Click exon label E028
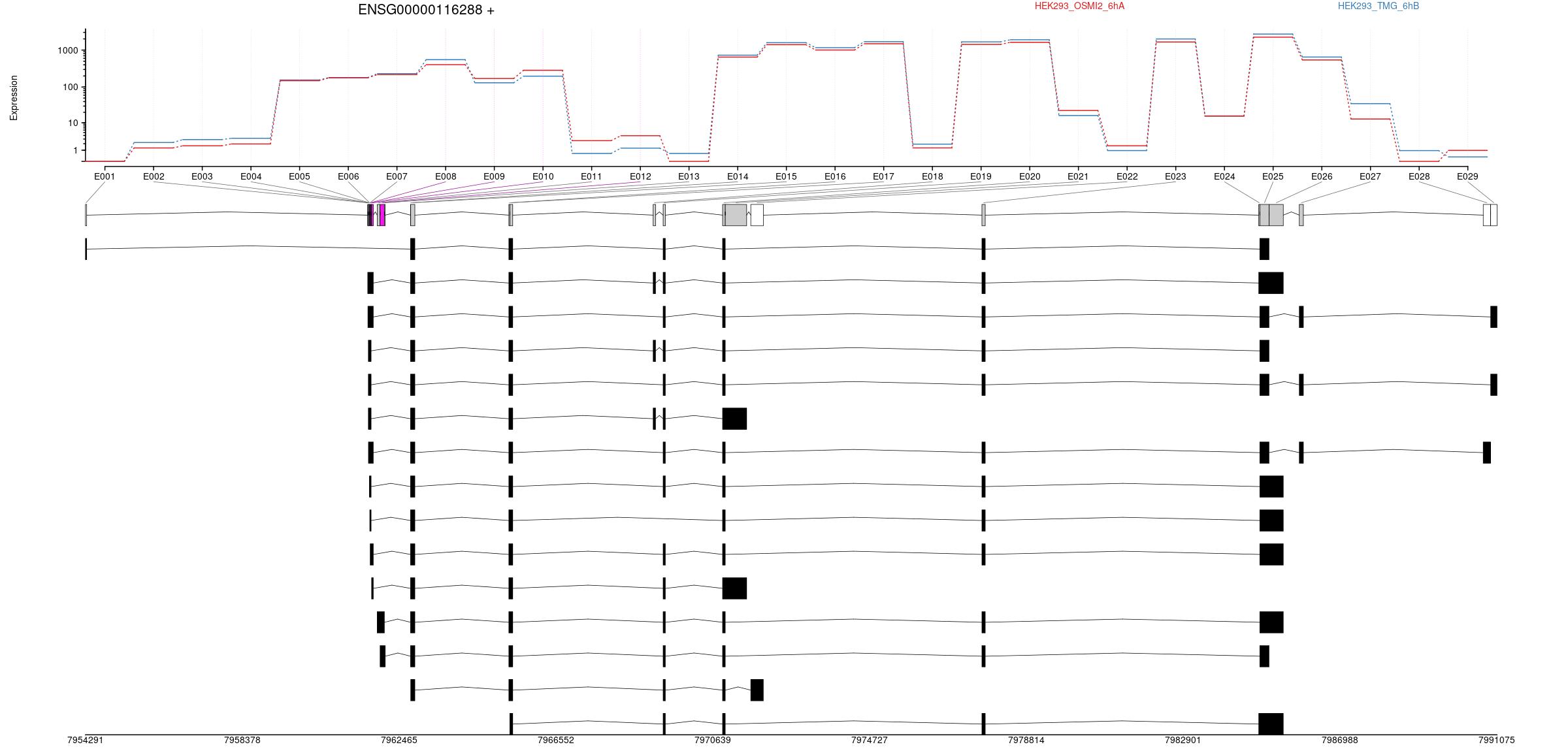Screen dimensions: 1568x751 (x=1419, y=176)
